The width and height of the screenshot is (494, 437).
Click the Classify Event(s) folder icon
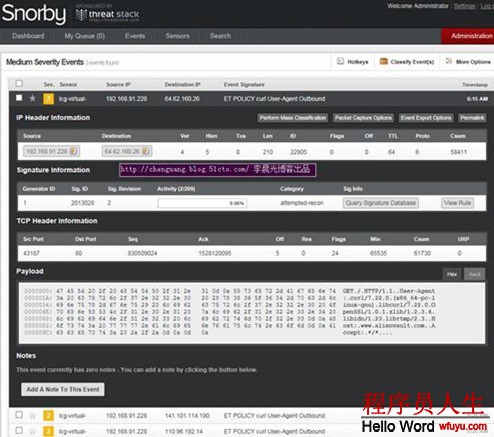pyautogui.click(x=384, y=61)
